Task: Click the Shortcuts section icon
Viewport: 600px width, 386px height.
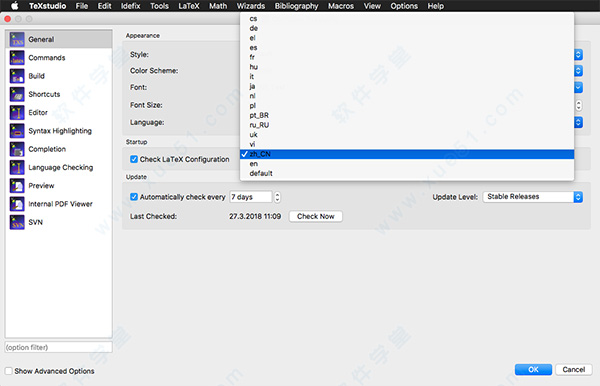Action: click(17, 94)
